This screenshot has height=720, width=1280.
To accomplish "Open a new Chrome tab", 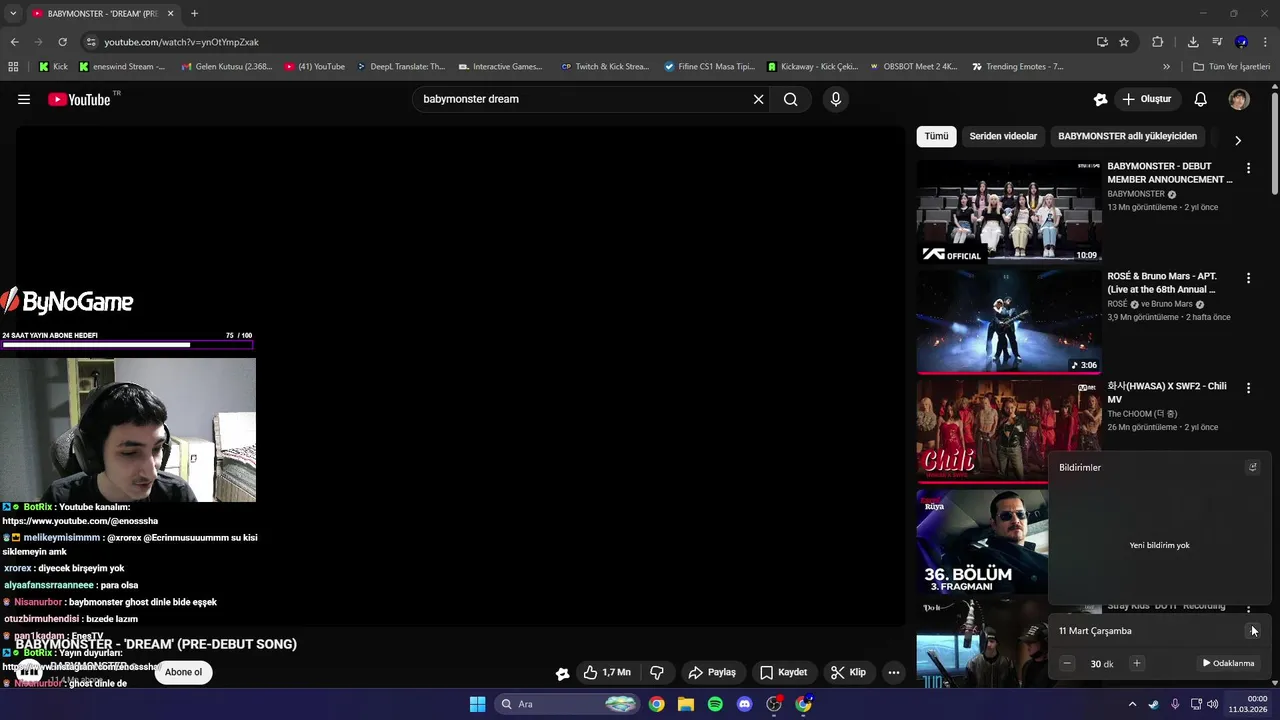I will coord(194,14).
